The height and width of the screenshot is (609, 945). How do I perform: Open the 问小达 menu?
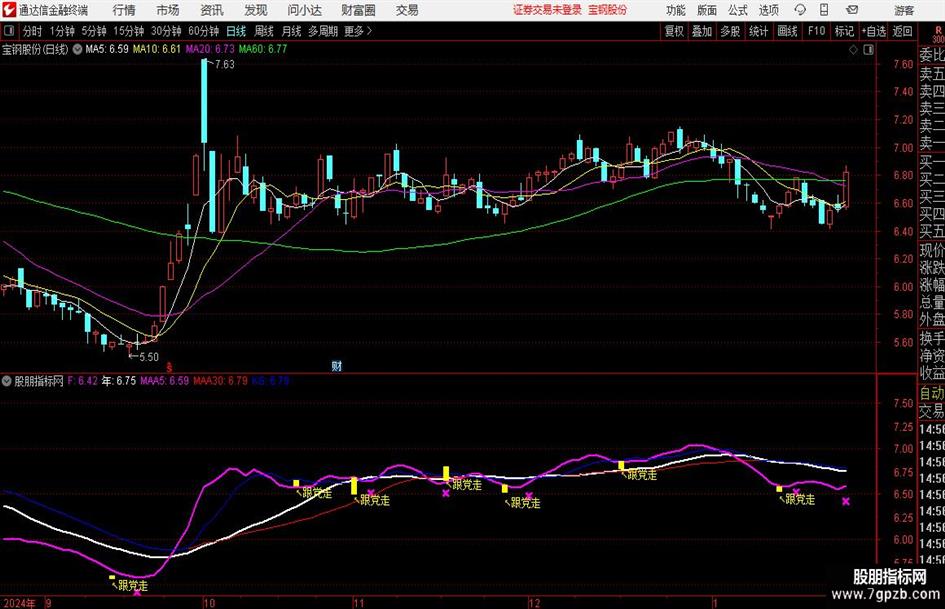(304, 10)
